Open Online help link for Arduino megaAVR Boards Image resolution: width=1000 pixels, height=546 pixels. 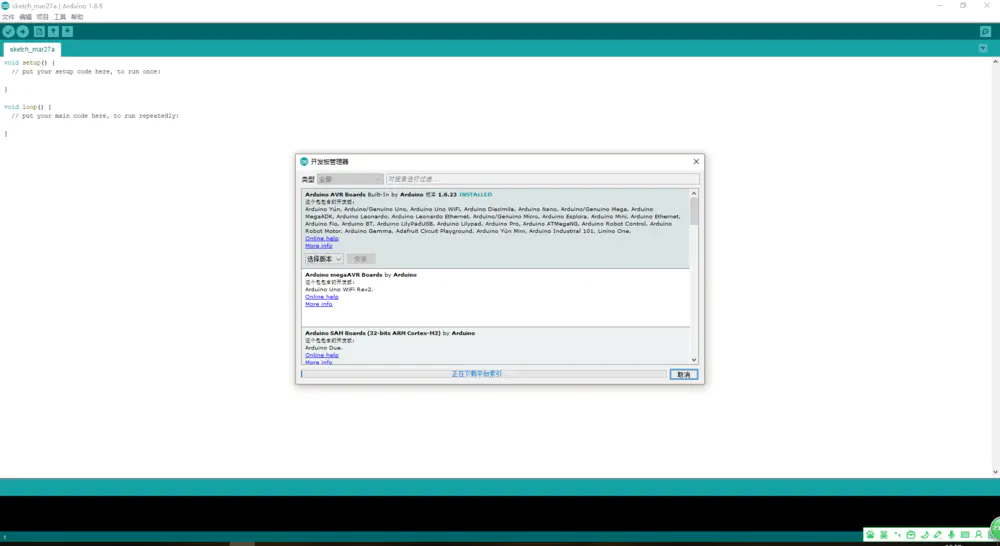[x=321, y=297]
